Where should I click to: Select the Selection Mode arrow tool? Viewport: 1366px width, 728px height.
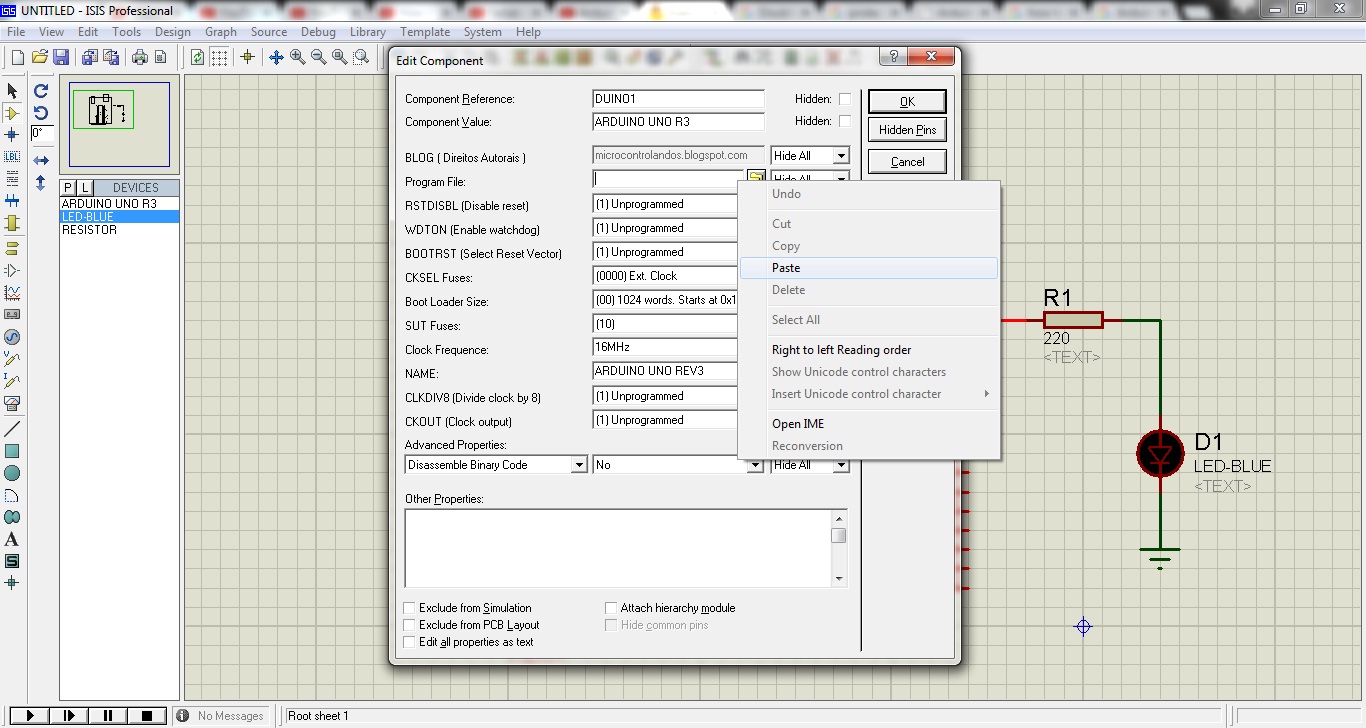(12, 91)
